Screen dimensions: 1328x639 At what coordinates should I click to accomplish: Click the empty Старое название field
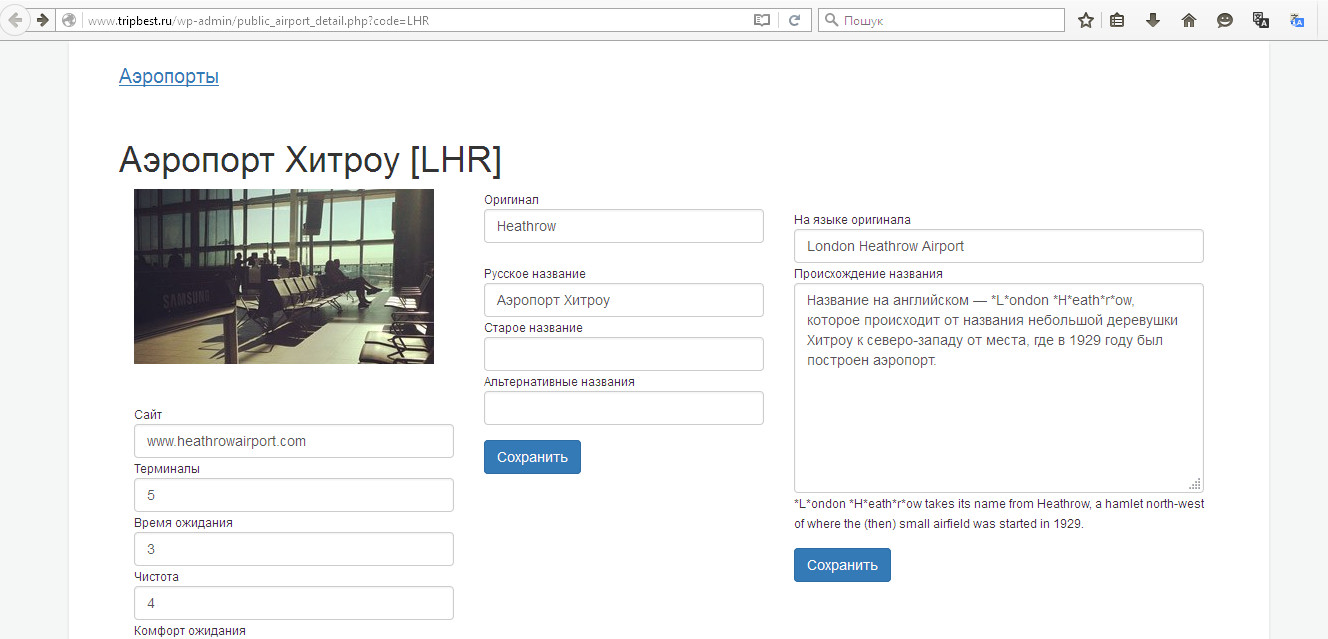(624, 354)
